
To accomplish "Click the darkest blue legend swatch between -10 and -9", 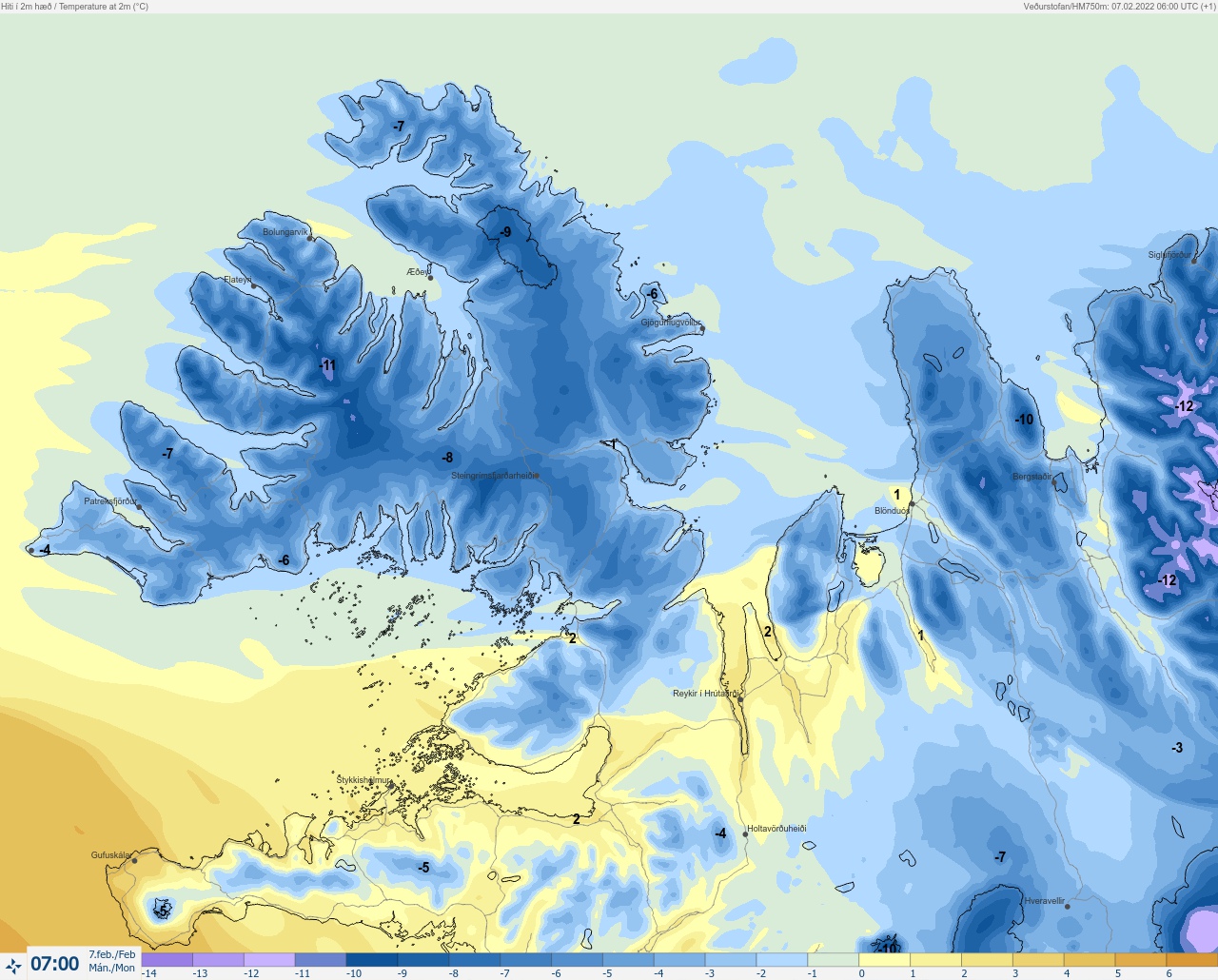I will [x=371, y=960].
